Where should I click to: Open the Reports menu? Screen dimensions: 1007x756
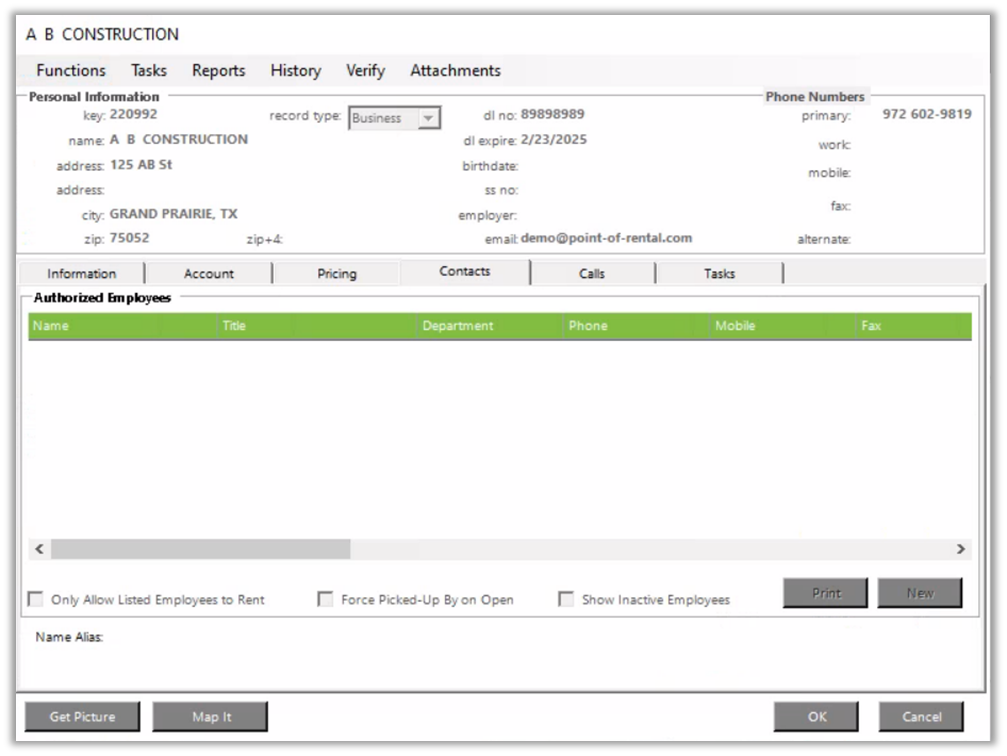(218, 71)
